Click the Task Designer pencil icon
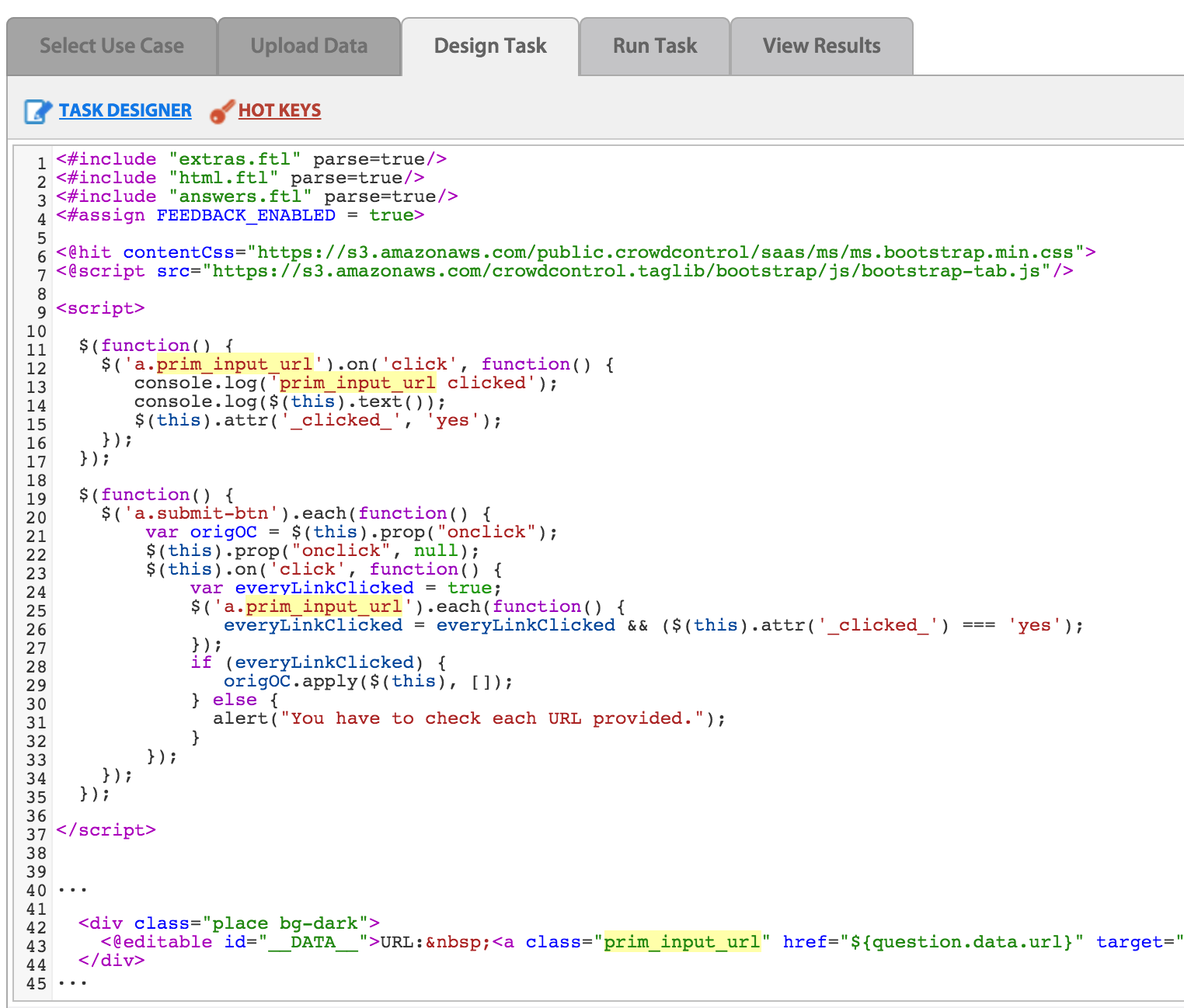 (37, 111)
